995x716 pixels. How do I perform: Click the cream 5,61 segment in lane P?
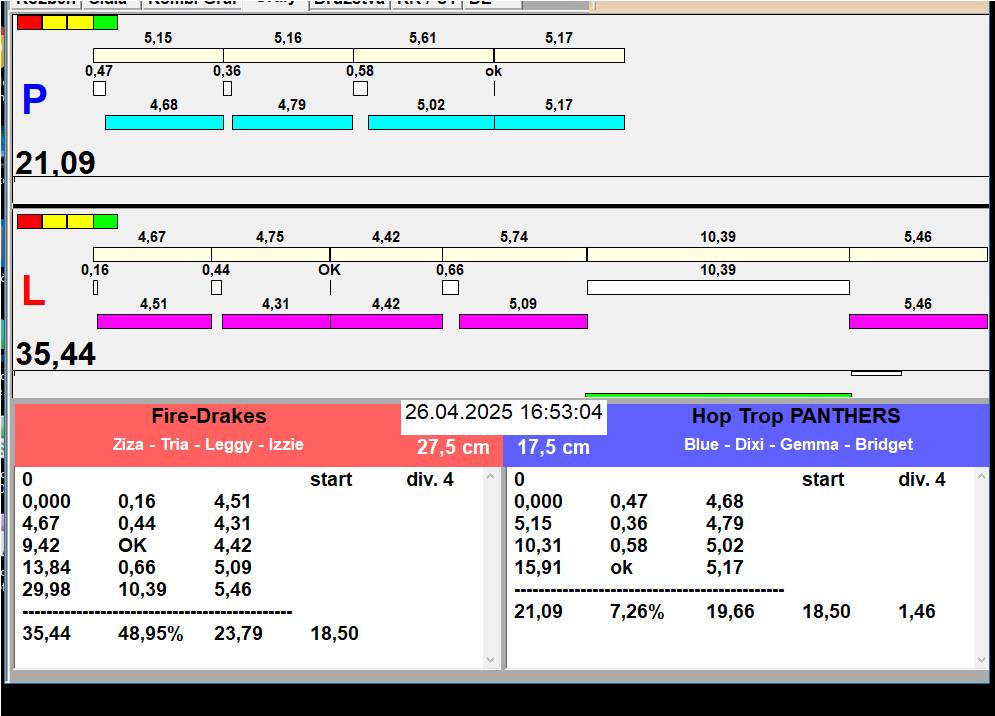click(423, 55)
